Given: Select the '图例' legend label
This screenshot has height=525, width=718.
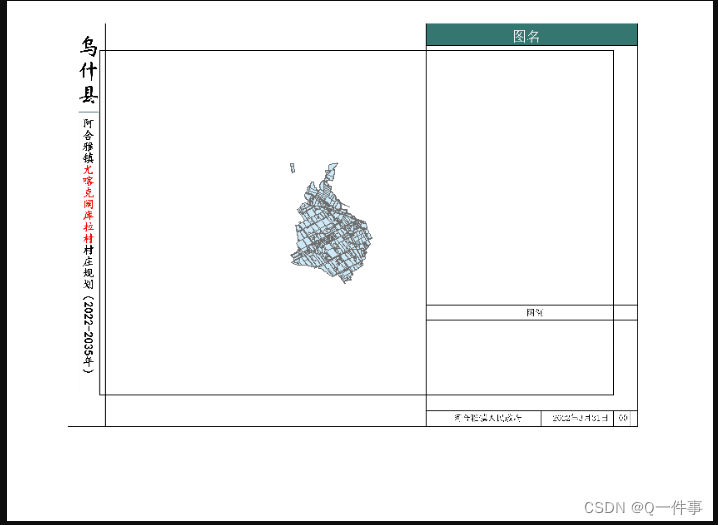Looking at the screenshot, I should pos(534,313).
